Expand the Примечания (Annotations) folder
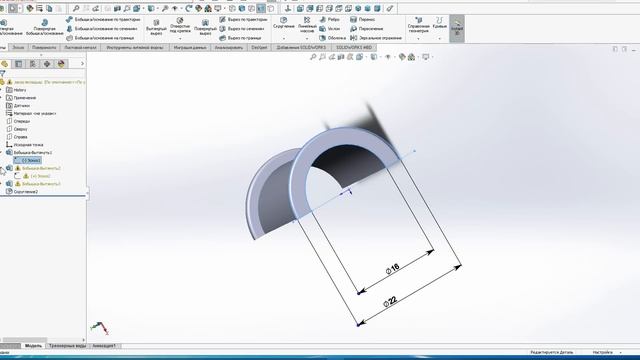This screenshot has width=640, height=360. [1, 98]
